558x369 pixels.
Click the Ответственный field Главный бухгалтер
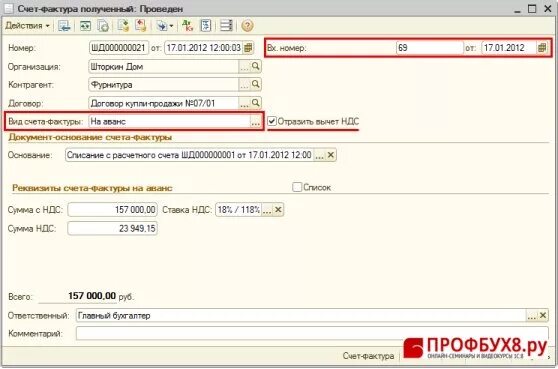(x=301, y=315)
